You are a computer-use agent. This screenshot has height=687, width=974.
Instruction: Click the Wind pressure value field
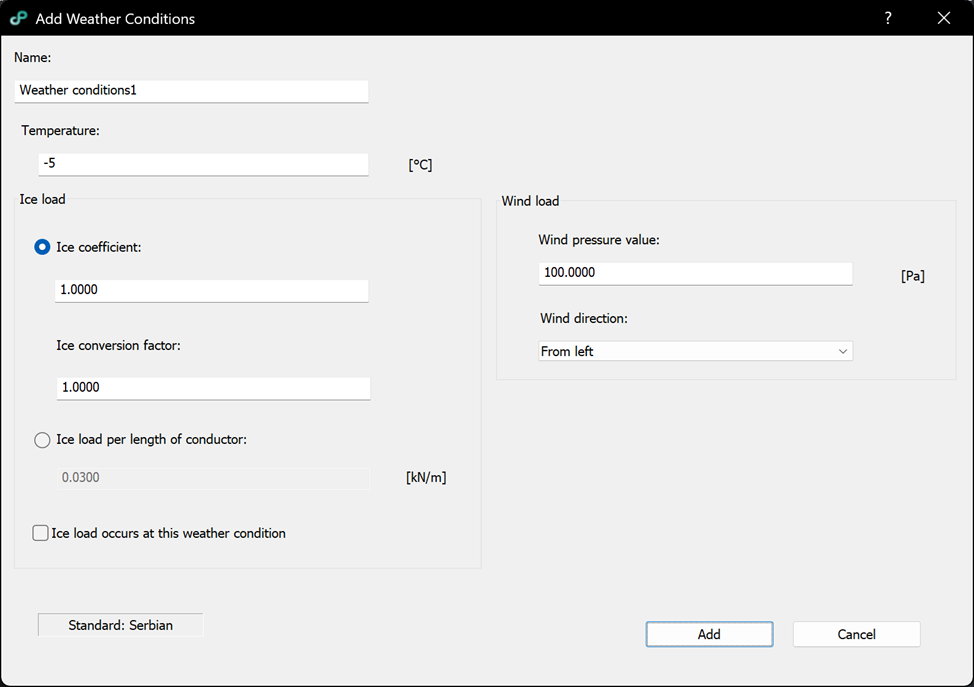[695, 272]
